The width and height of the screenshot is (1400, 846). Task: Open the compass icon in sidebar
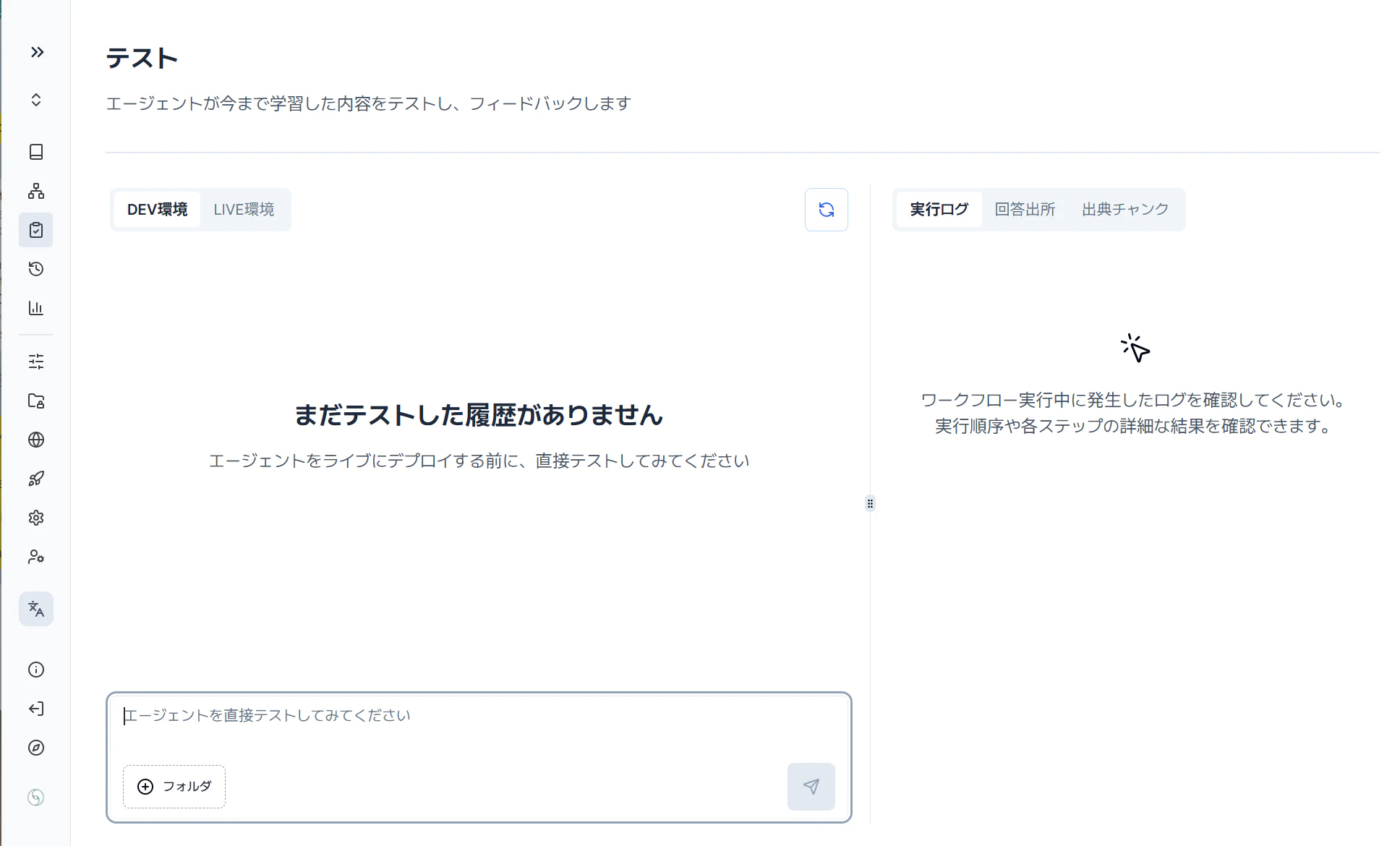[36, 748]
